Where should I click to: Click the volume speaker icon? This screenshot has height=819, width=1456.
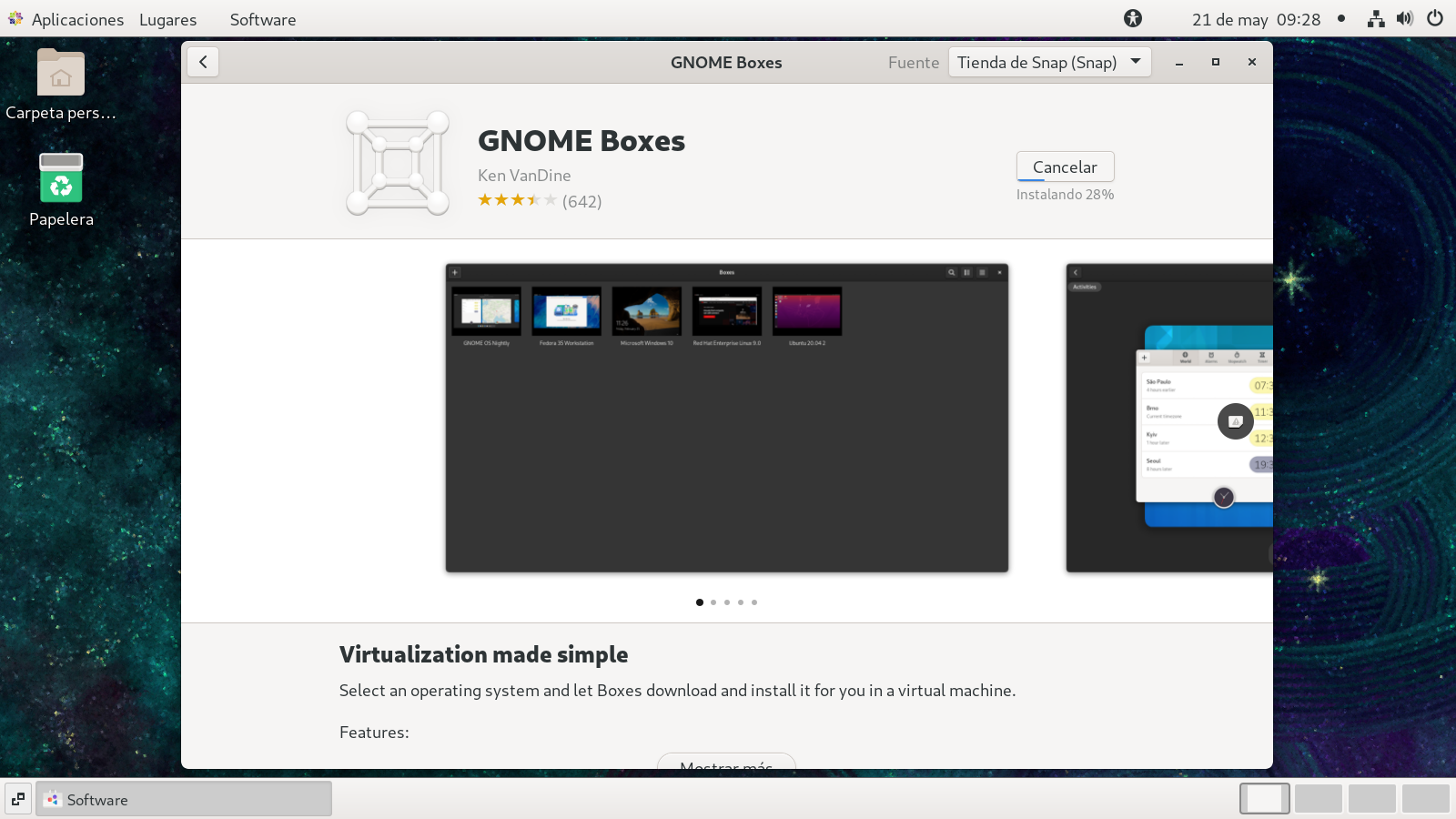click(1405, 19)
